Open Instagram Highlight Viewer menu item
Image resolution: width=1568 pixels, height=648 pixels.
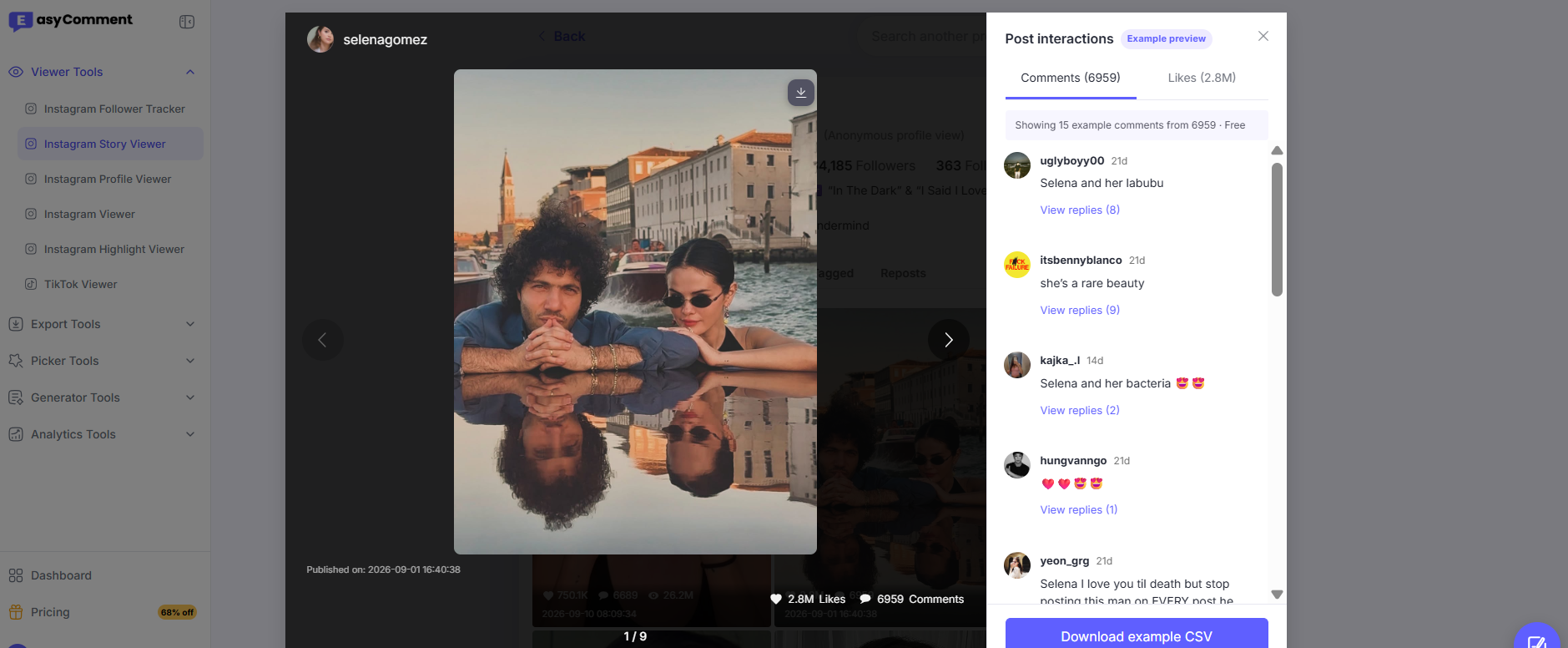[x=110, y=249]
